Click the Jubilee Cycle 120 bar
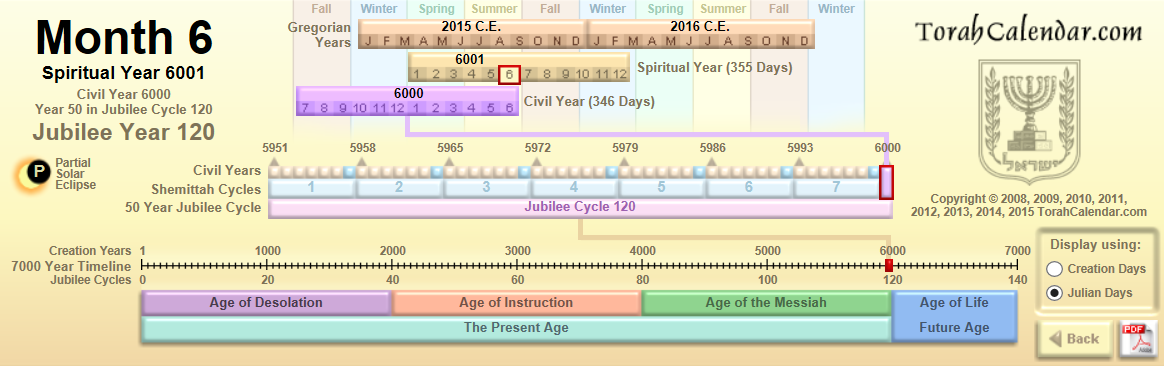The image size is (1164, 366). [580, 208]
